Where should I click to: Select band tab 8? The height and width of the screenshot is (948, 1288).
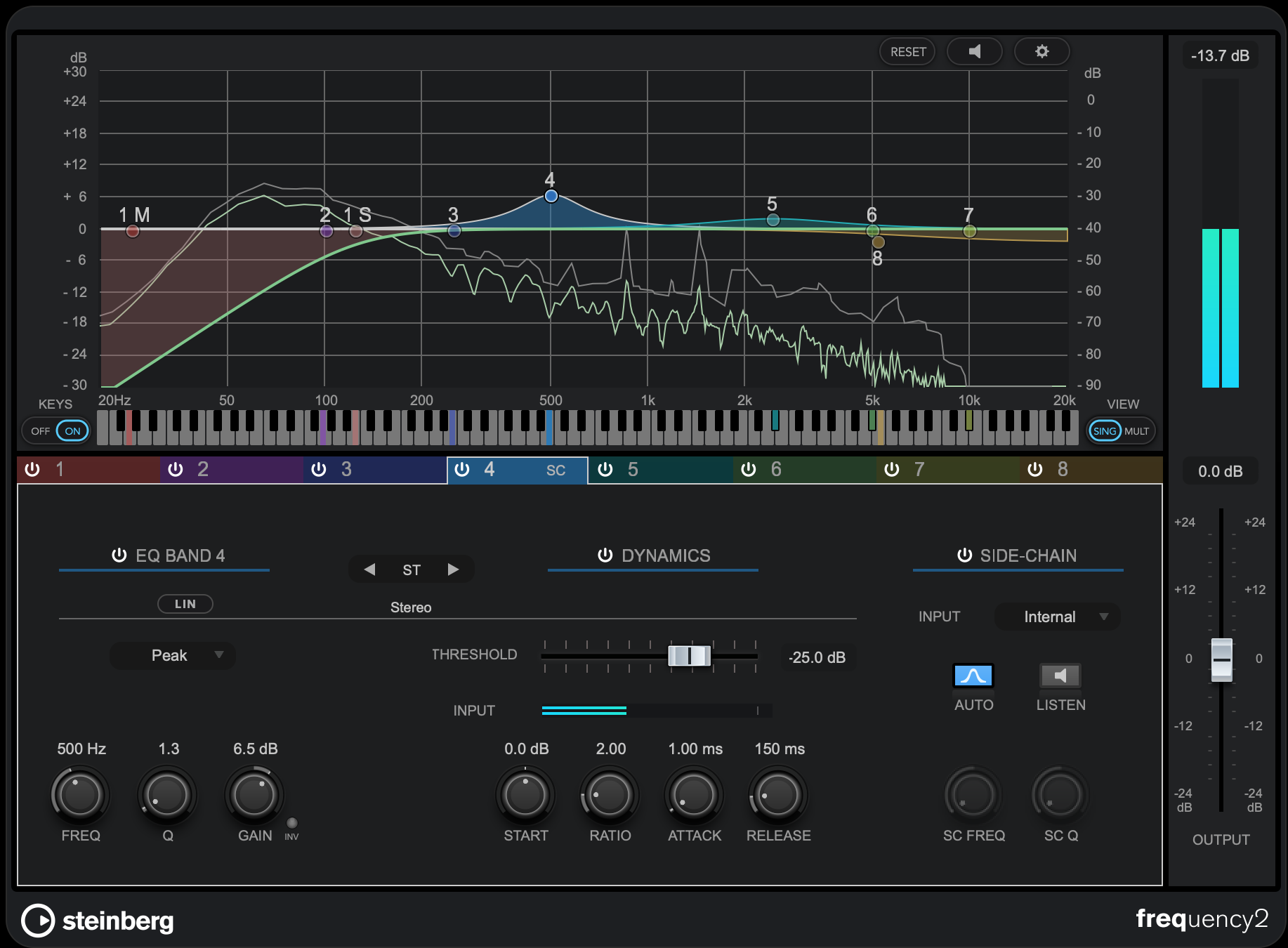tap(1091, 469)
